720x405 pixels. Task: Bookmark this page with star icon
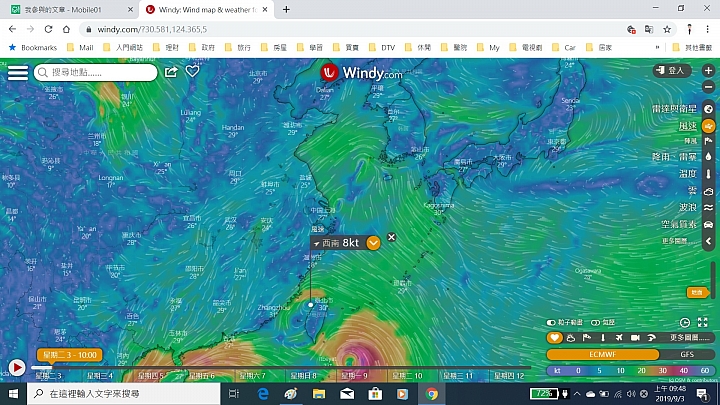point(667,29)
